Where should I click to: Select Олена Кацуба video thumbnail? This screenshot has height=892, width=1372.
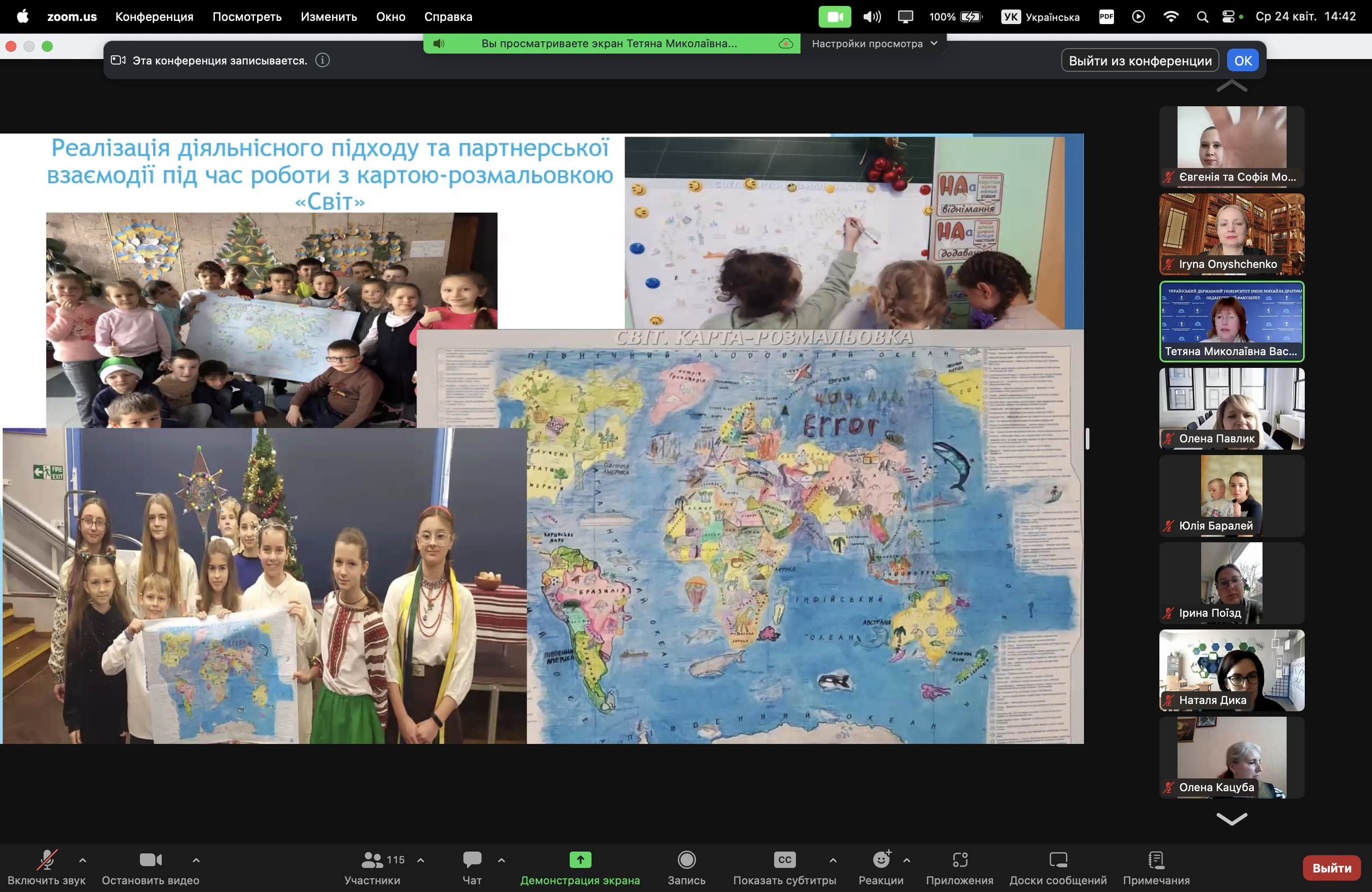pyautogui.click(x=1232, y=758)
